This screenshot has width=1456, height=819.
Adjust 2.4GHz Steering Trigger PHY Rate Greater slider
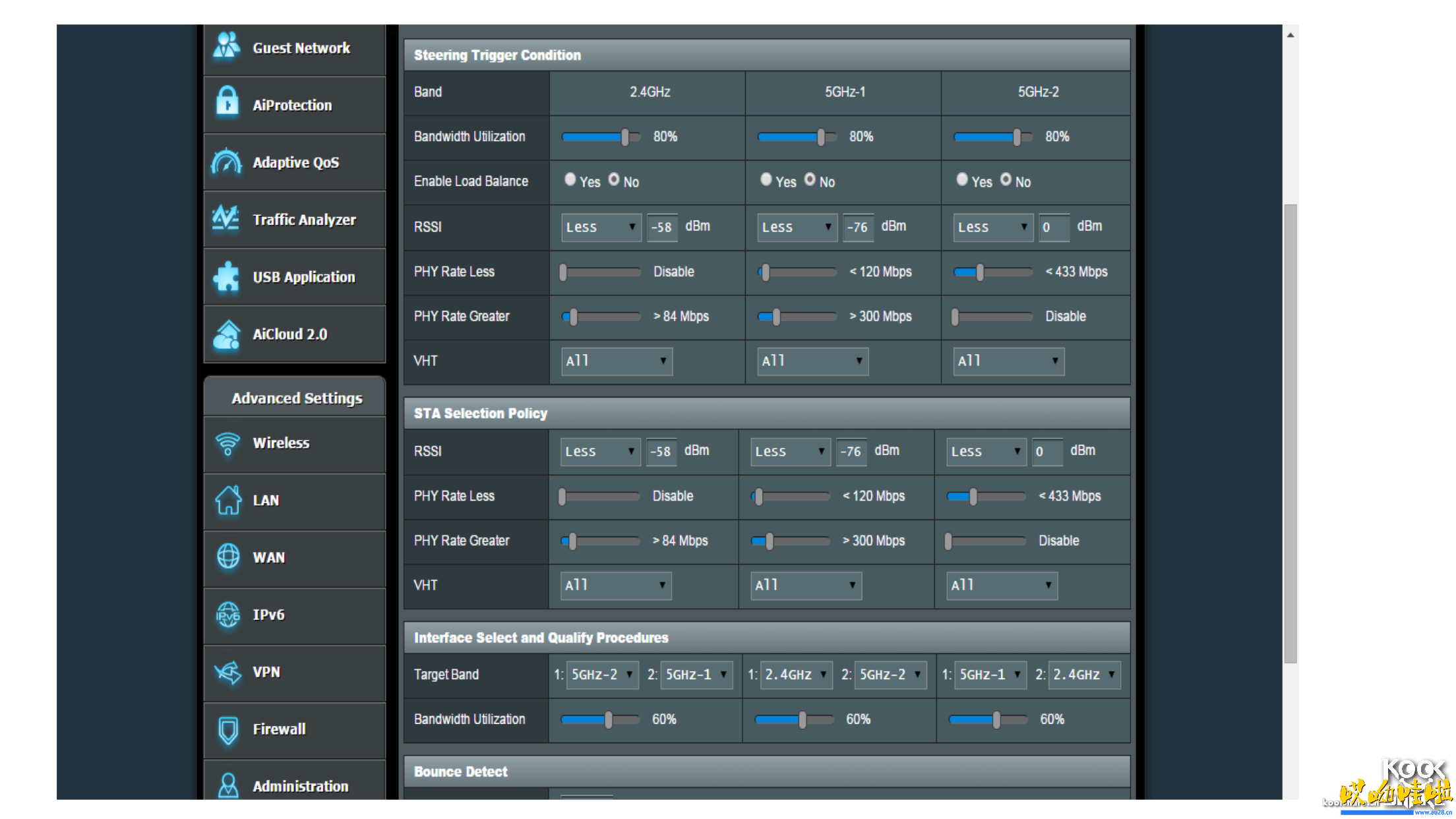(601, 317)
